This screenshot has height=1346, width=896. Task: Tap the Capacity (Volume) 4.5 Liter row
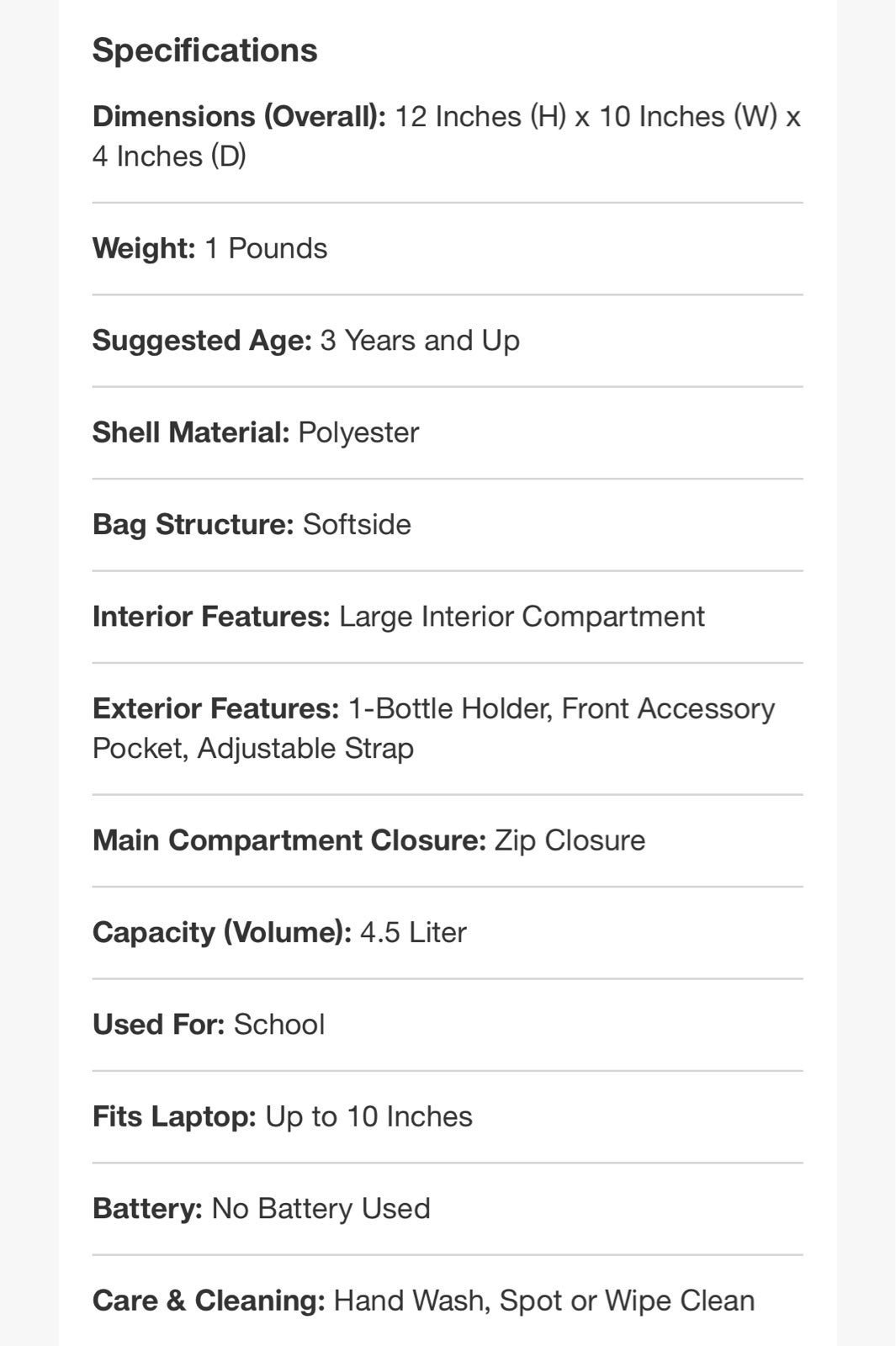tap(448, 932)
